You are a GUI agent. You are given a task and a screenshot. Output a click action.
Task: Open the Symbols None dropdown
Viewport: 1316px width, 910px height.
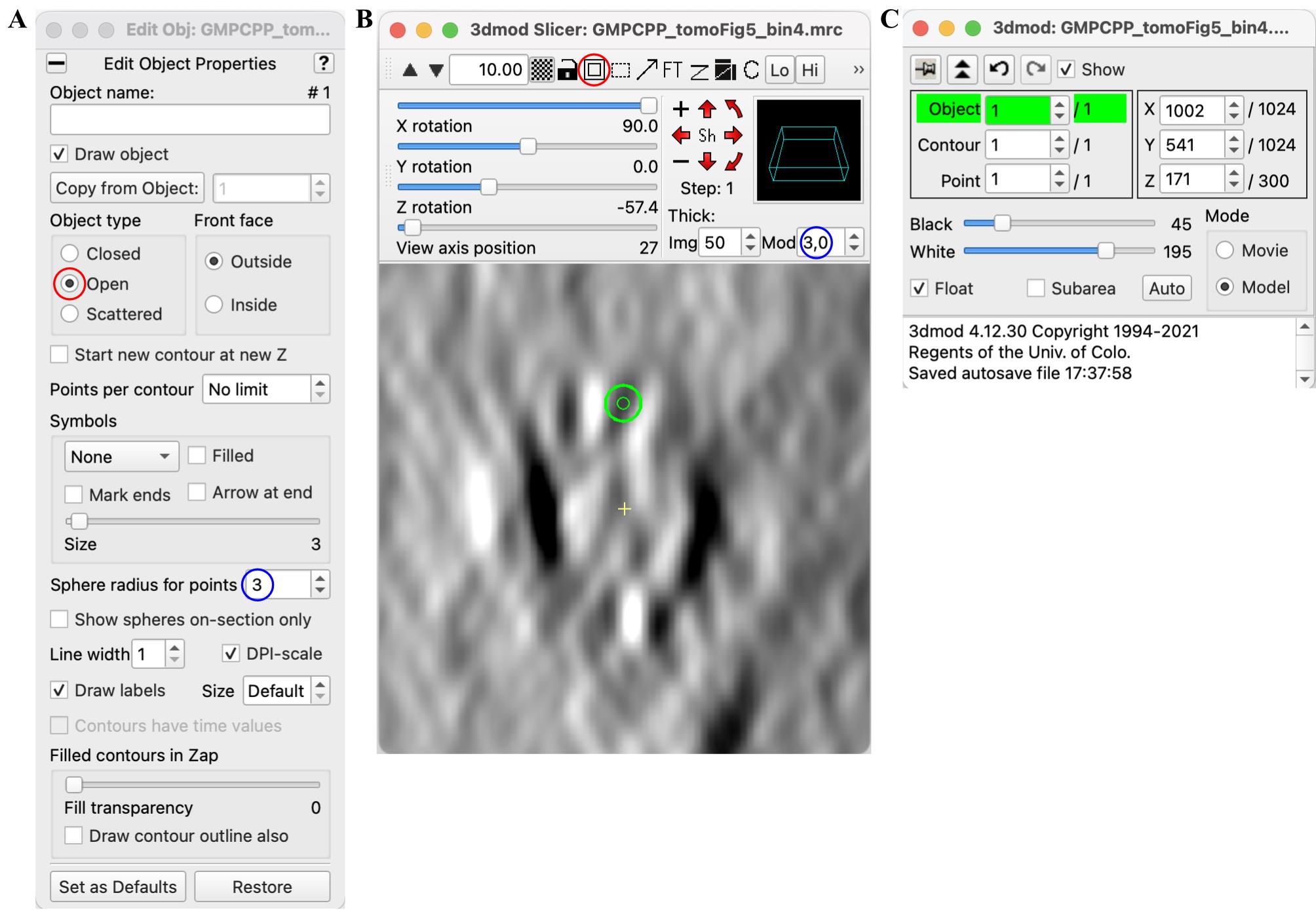click(121, 457)
